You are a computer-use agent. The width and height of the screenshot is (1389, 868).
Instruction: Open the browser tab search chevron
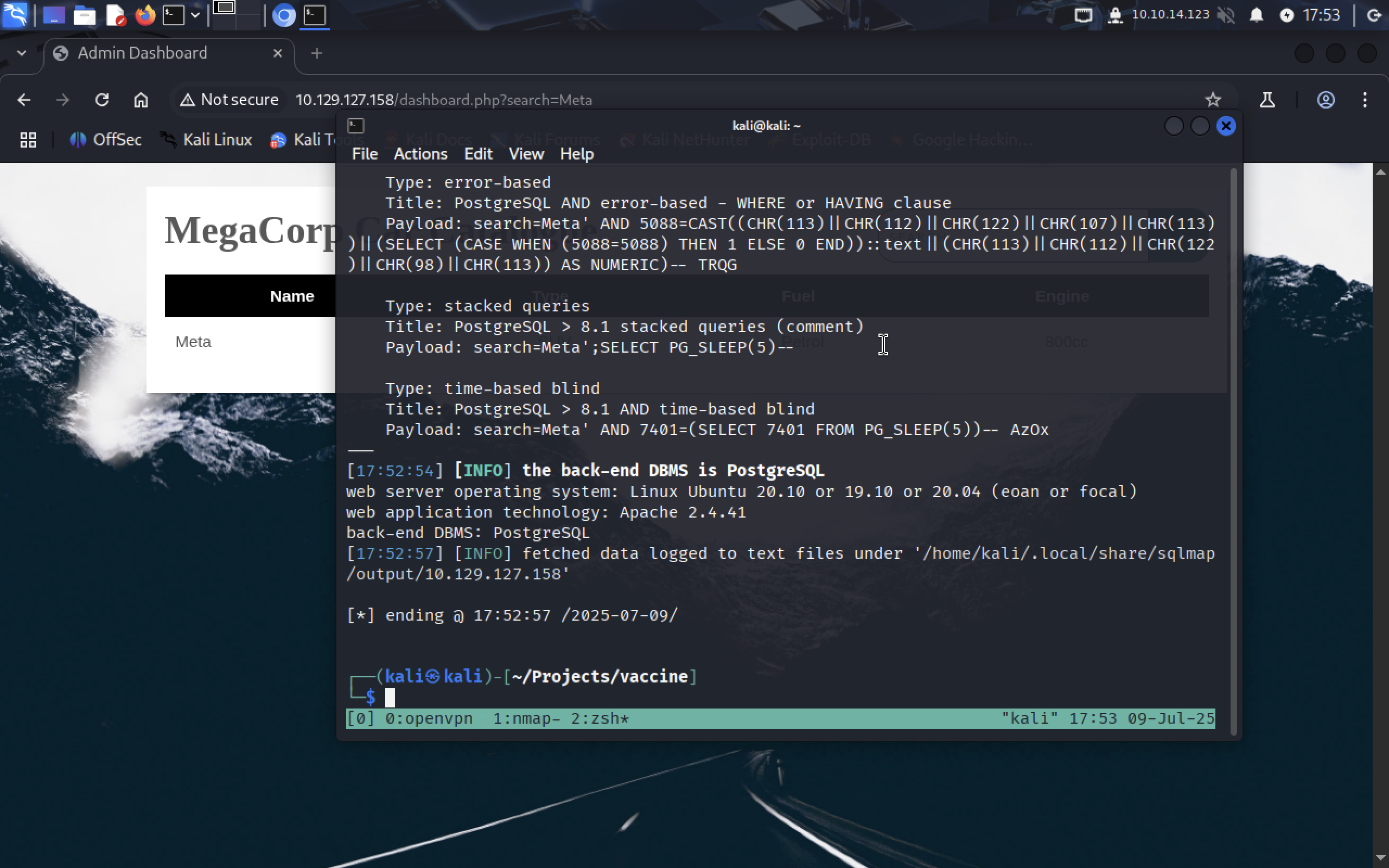pyautogui.click(x=22, y=53)
